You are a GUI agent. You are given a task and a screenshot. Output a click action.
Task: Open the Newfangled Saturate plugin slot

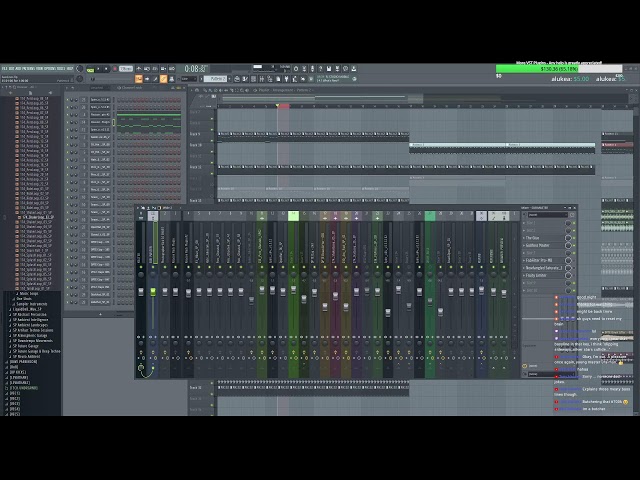tap(544, 268)
